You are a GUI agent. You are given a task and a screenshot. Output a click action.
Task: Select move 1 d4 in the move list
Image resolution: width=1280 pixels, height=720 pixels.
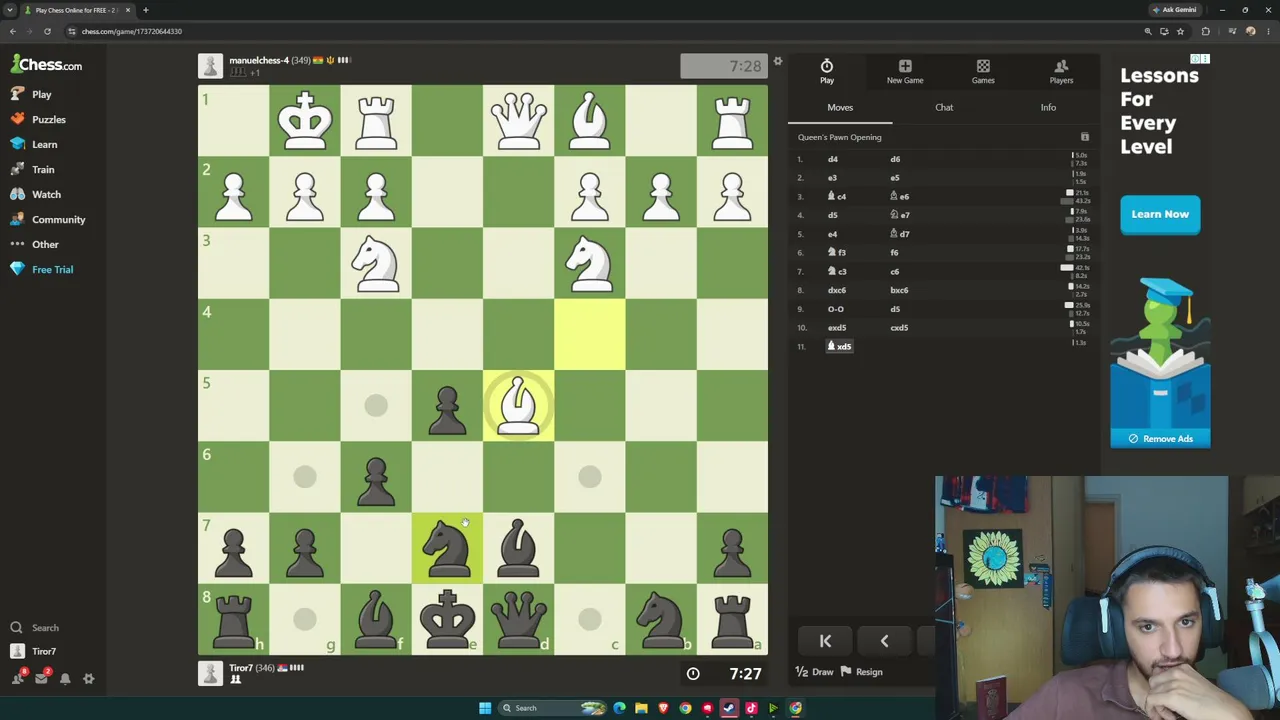pyautogui.click(x=833, y=159)
